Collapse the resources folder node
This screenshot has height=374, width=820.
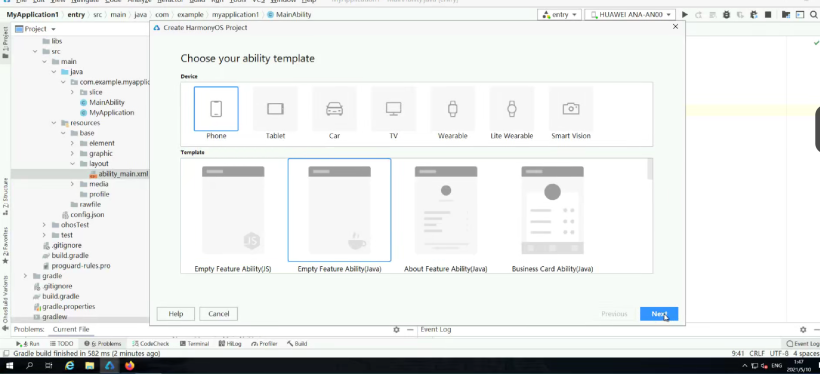[54, 123]
